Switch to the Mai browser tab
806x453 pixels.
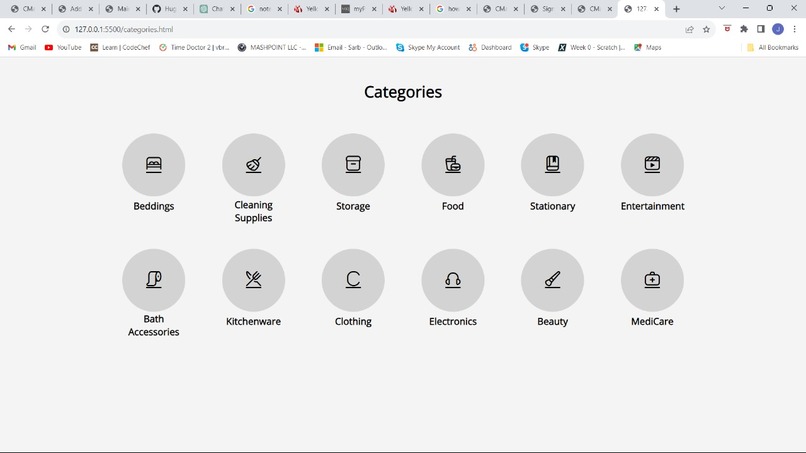[122, 9]
